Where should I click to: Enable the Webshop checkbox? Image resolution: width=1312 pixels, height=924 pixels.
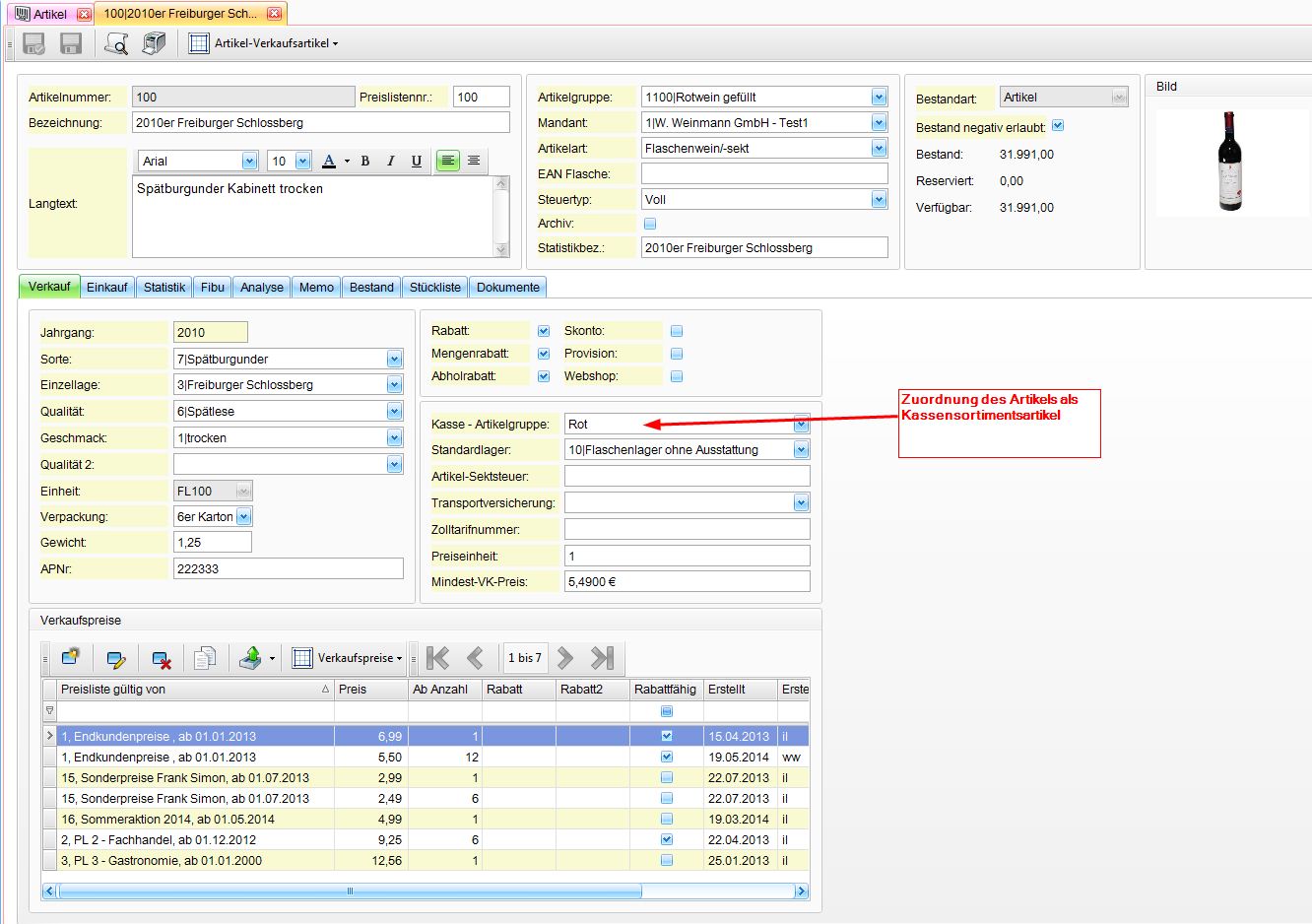(677, 376)
